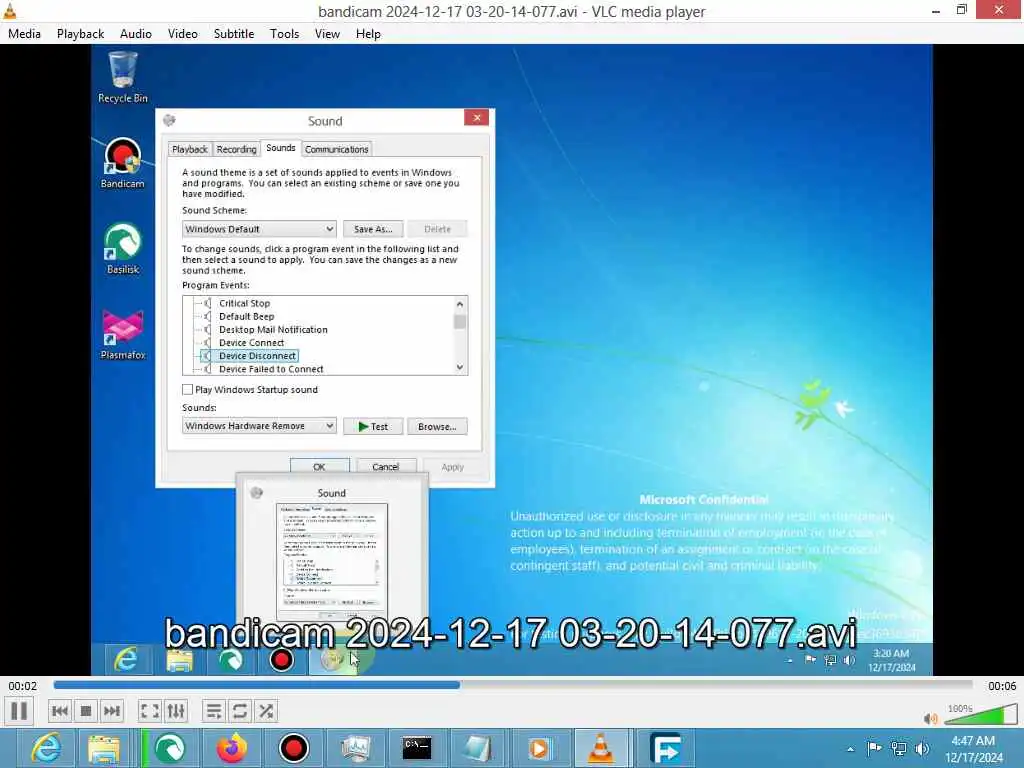Open the Audio menu
This screenshot has height=768, width=1024.
136,34
